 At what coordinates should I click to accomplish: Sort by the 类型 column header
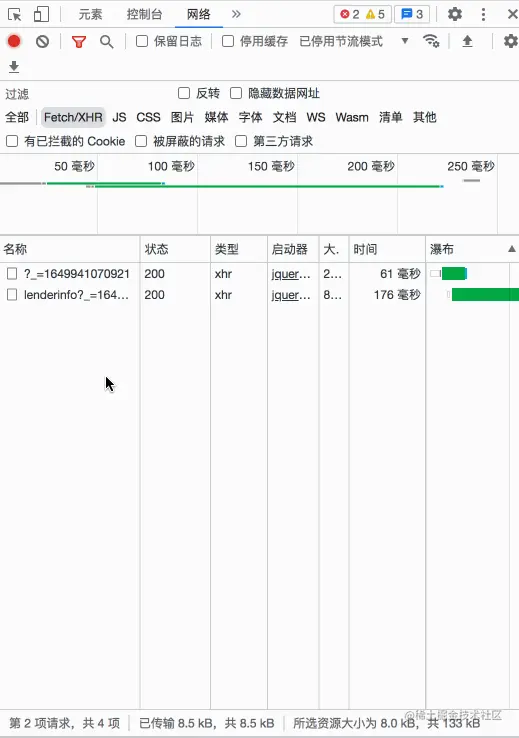pos(239,249)
